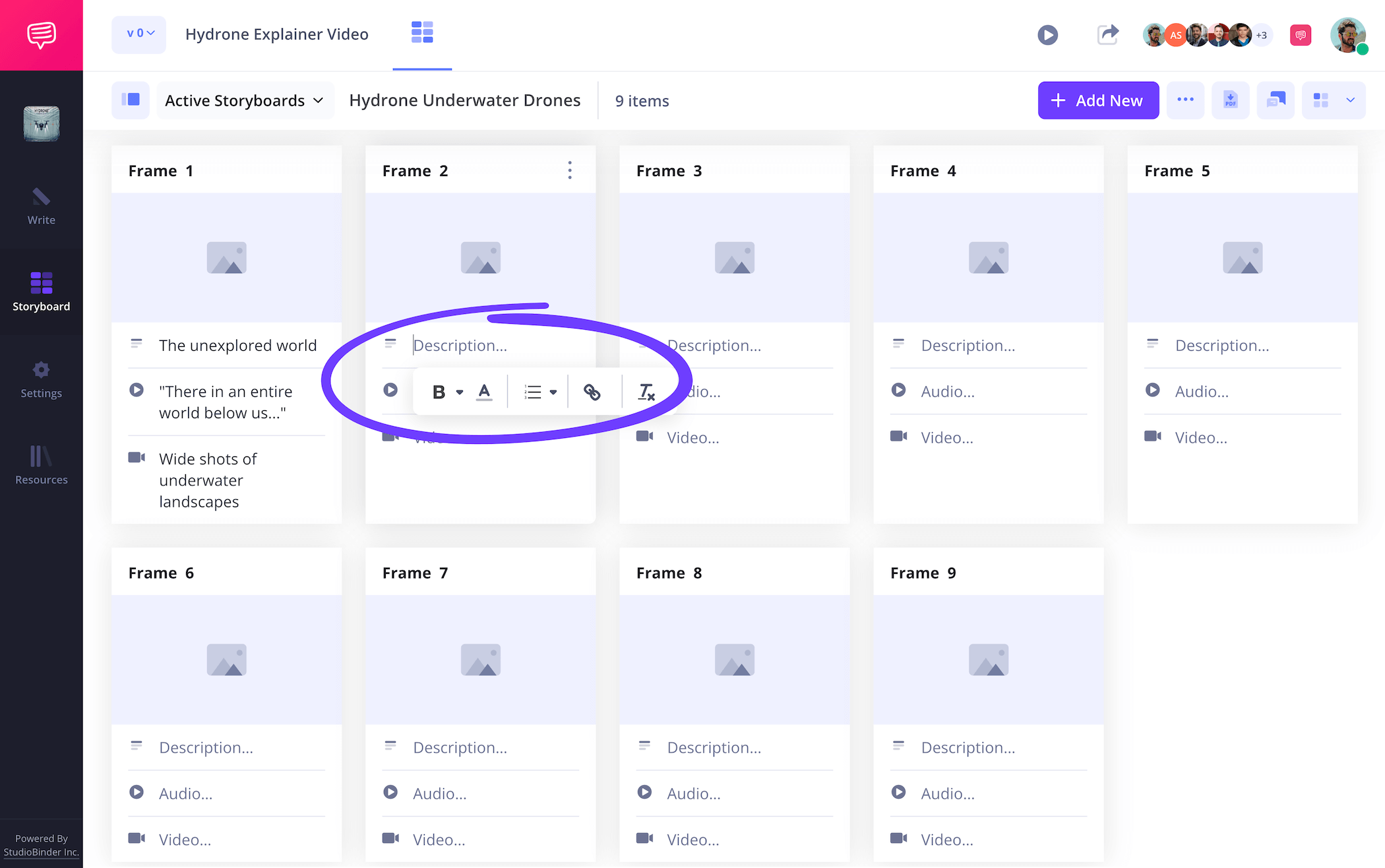Click the PDF download icon
Viewport: 1385px width, 868px height.
click(1230, 100)
